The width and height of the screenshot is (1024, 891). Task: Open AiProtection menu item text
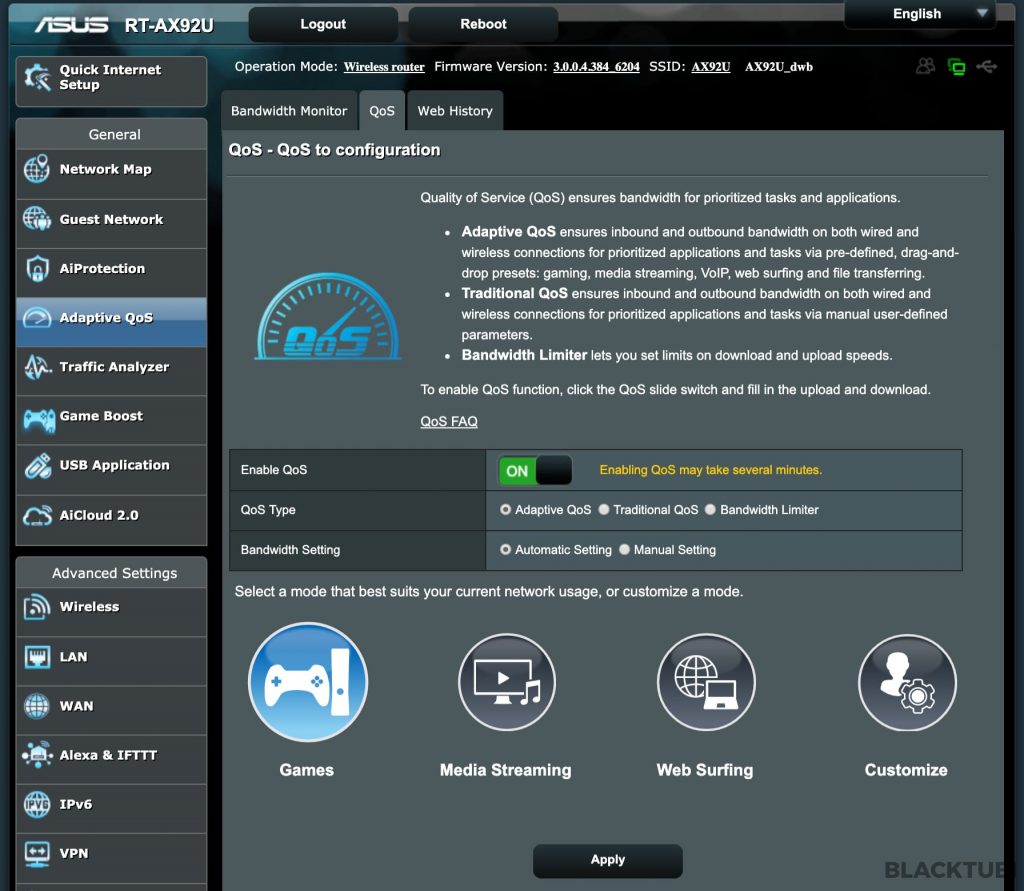coord(103,268)
